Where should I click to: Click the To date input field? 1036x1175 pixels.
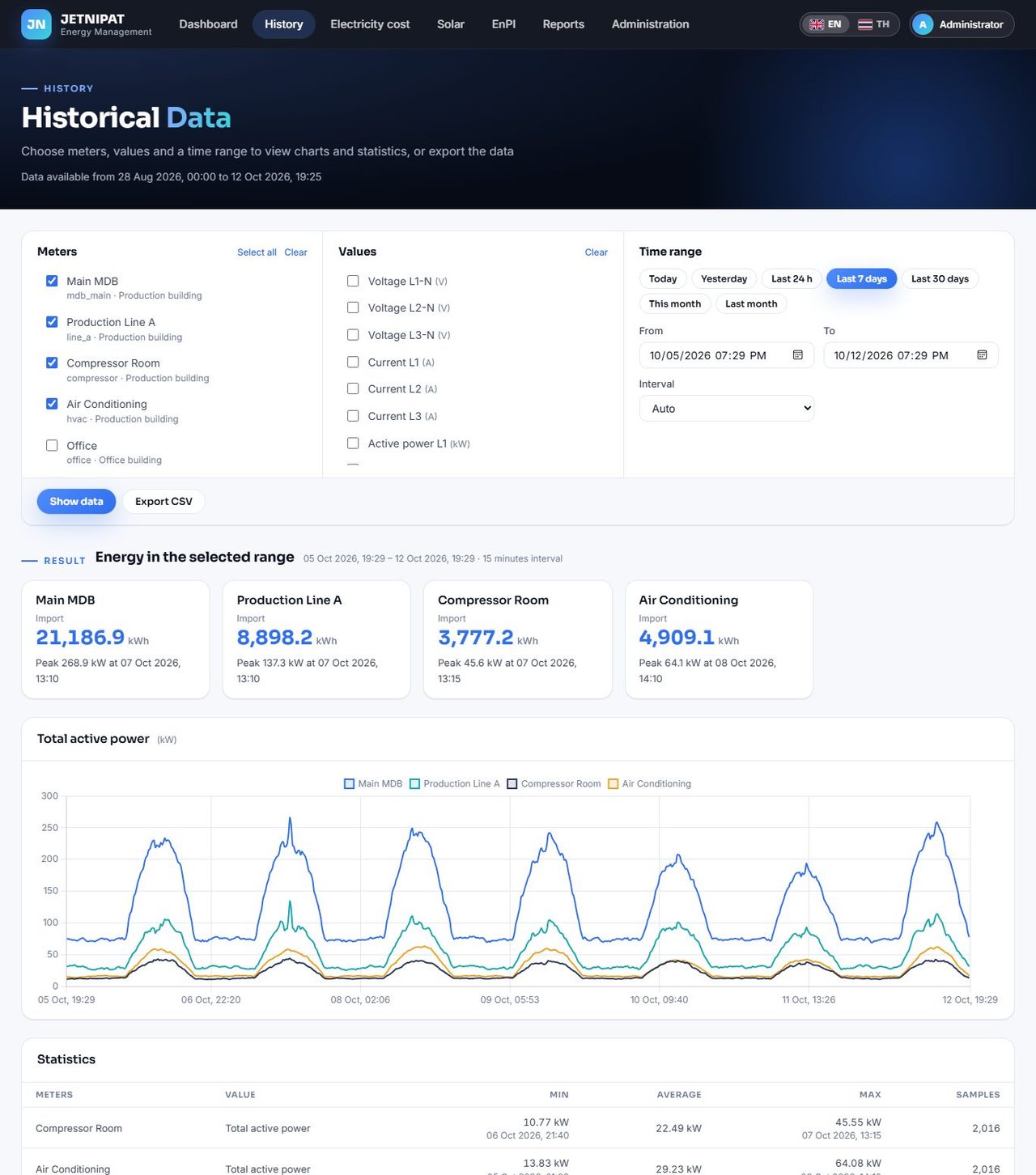coord(911,355)
